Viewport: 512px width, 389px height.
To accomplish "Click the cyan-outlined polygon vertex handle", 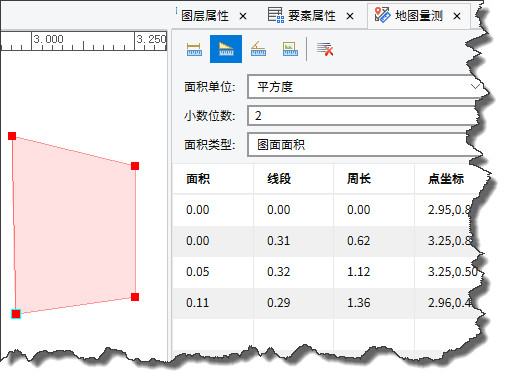I will click(x=16, y=314).
